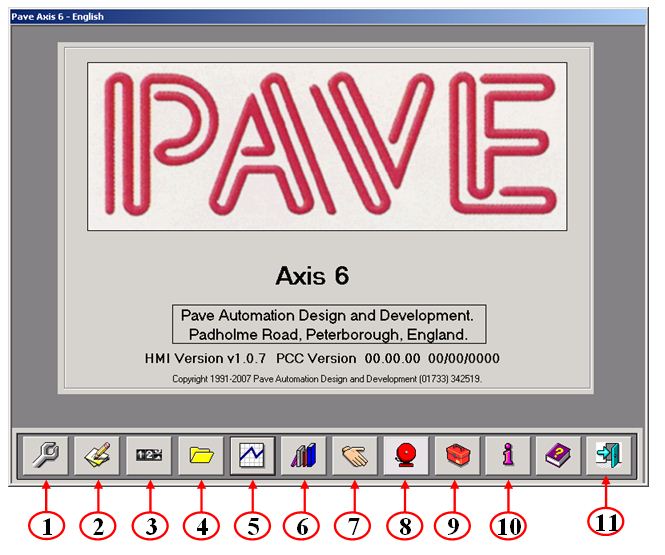Open the red toolbox icon
The height and width of the screenshot is (555, 665).
[x=457, y=456]
